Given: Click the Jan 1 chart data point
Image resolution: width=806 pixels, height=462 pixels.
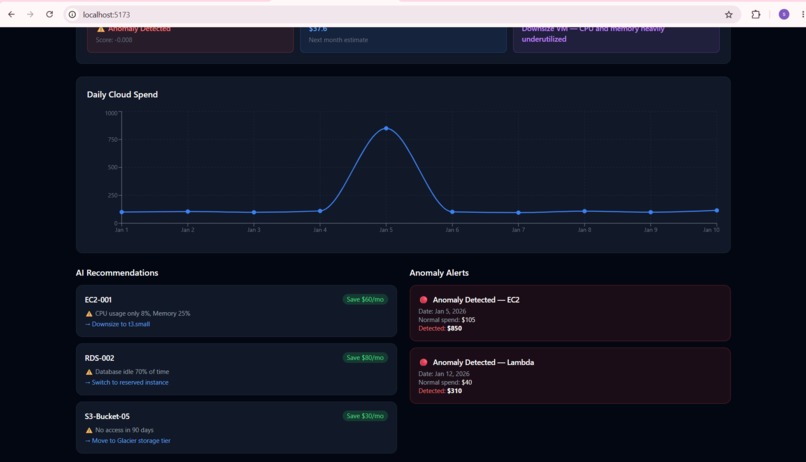Looking at the screenshot, I should (x=122, y=212).
